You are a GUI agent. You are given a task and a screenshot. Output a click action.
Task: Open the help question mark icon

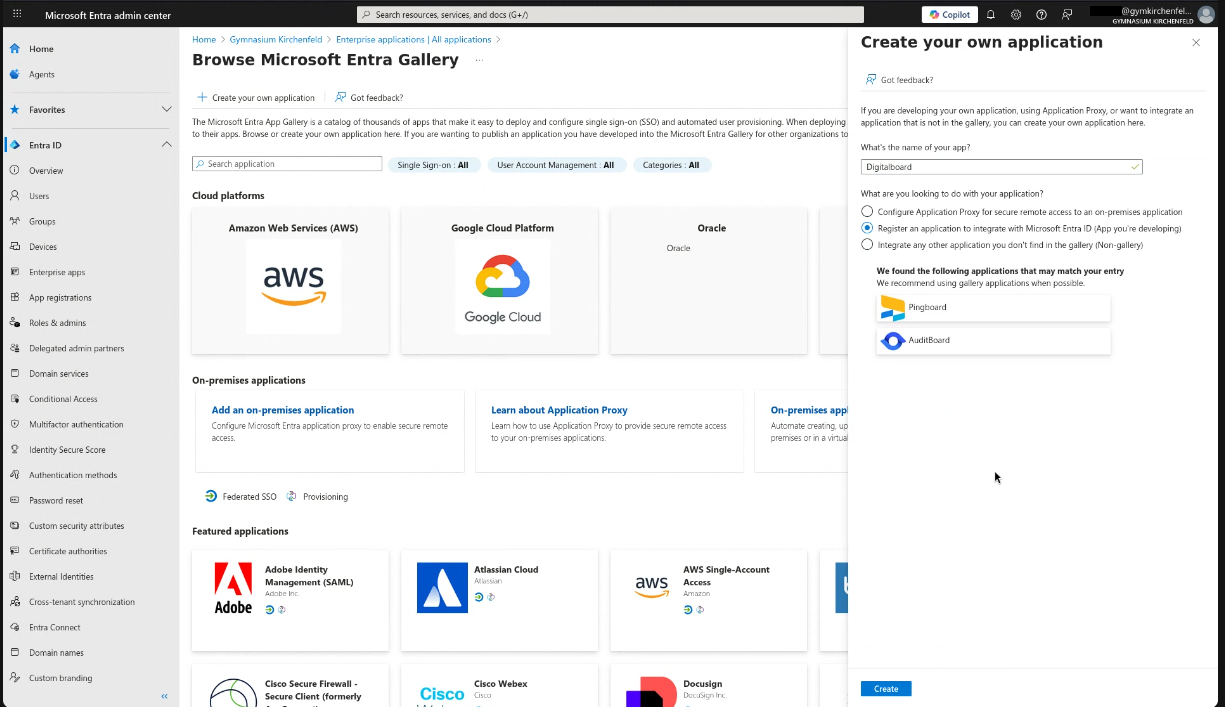click(x=1041, y=14)
